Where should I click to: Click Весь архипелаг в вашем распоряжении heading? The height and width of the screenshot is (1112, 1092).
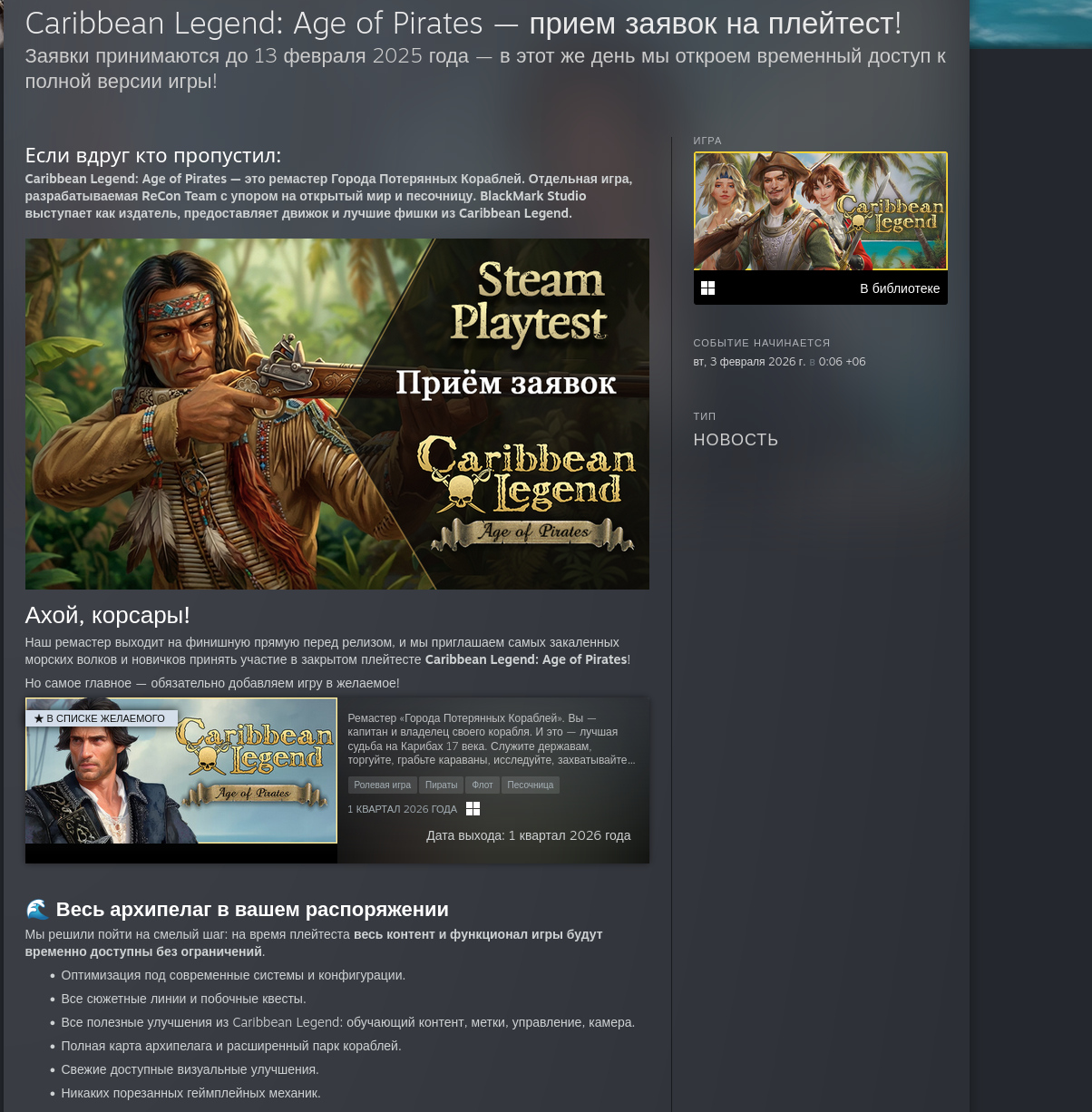[x=252, y=910]
